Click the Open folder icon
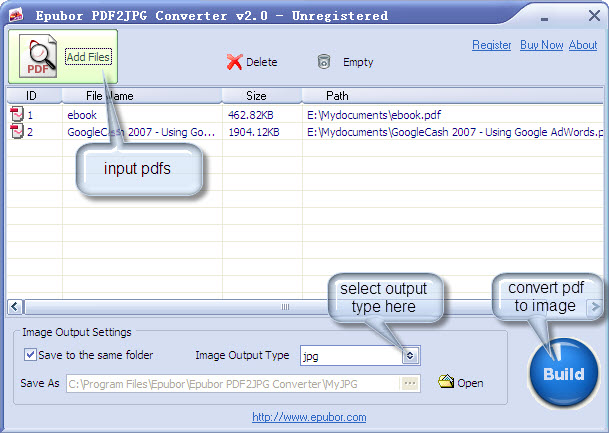Image resolution: width=609 pixels, height=433 pixels. [x=446, y=382]
